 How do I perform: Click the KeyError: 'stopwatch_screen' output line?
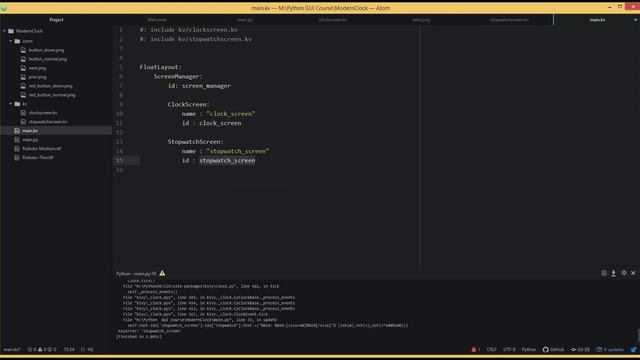(x=149, y=331)
